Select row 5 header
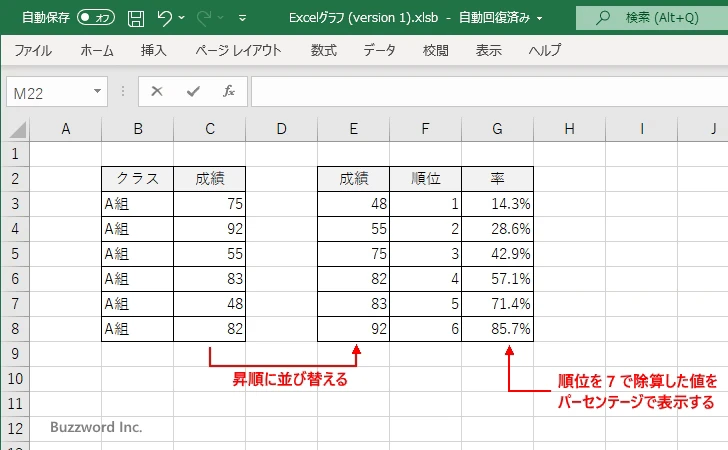This screenshot has width=728, height=450. click(15, 254)
